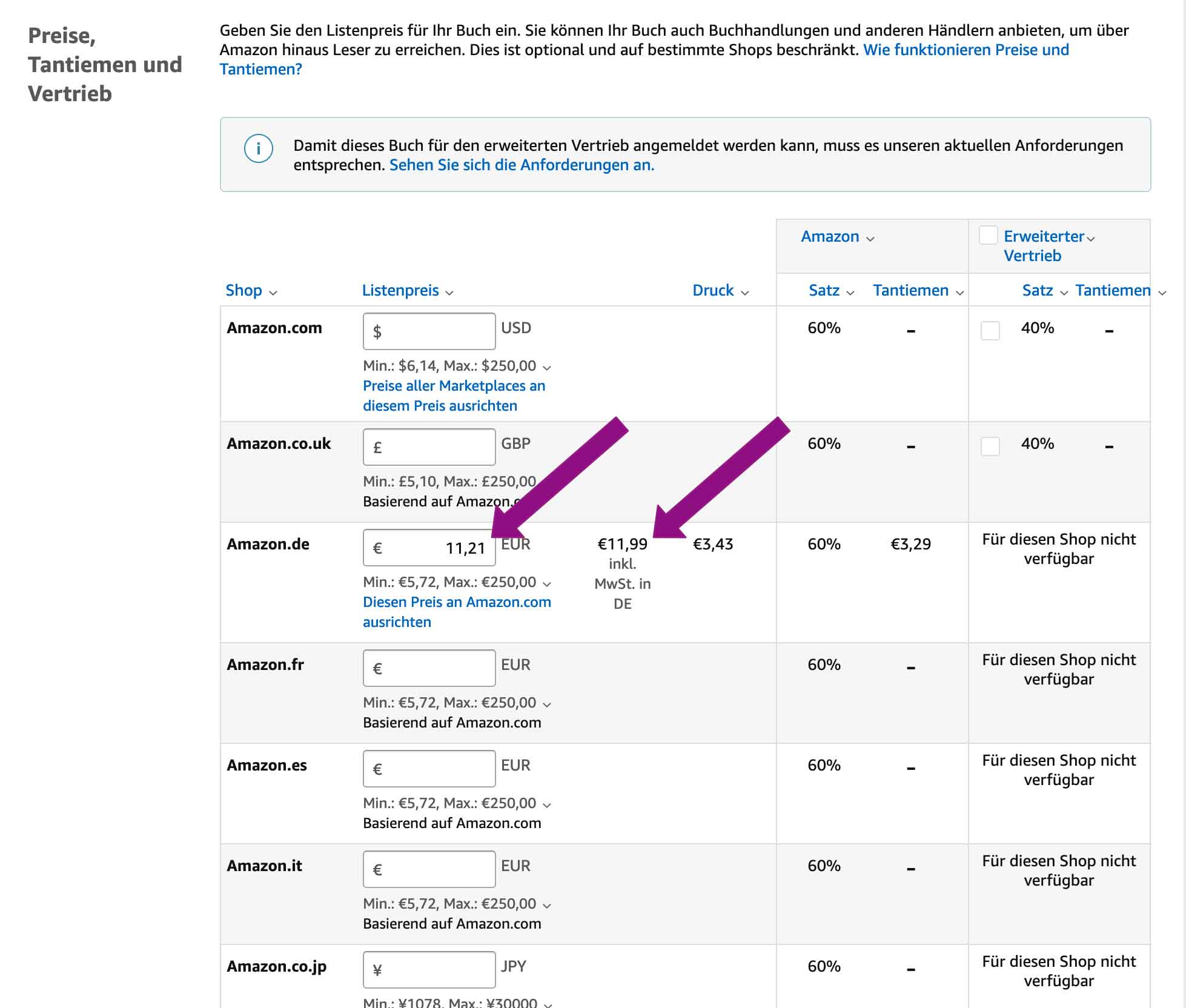
Task: Expand the Shop column header chevron
Action: (273, 293)
